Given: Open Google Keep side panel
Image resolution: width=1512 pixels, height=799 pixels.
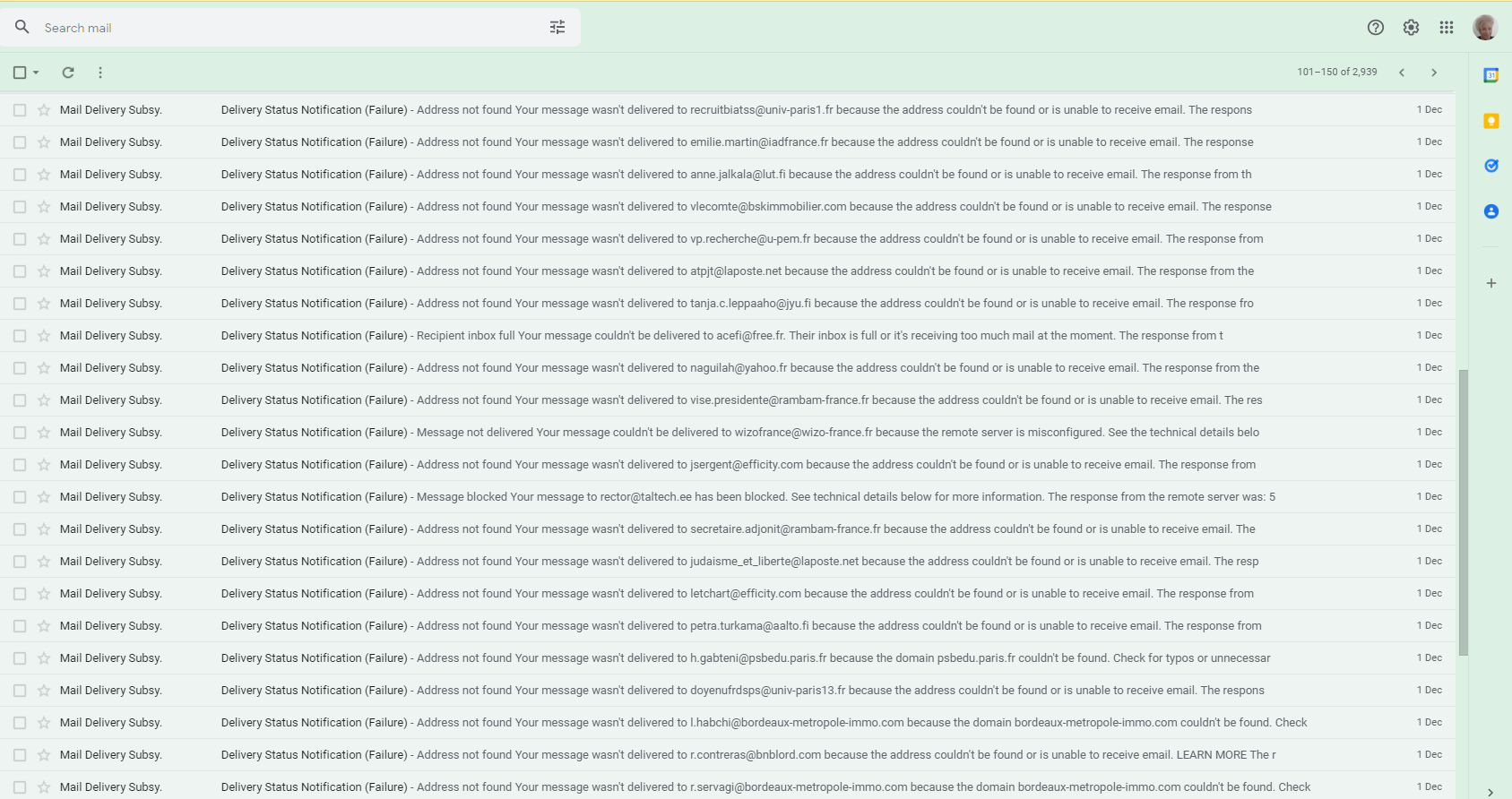Looking at the screenshot, I should (1491, 121).
